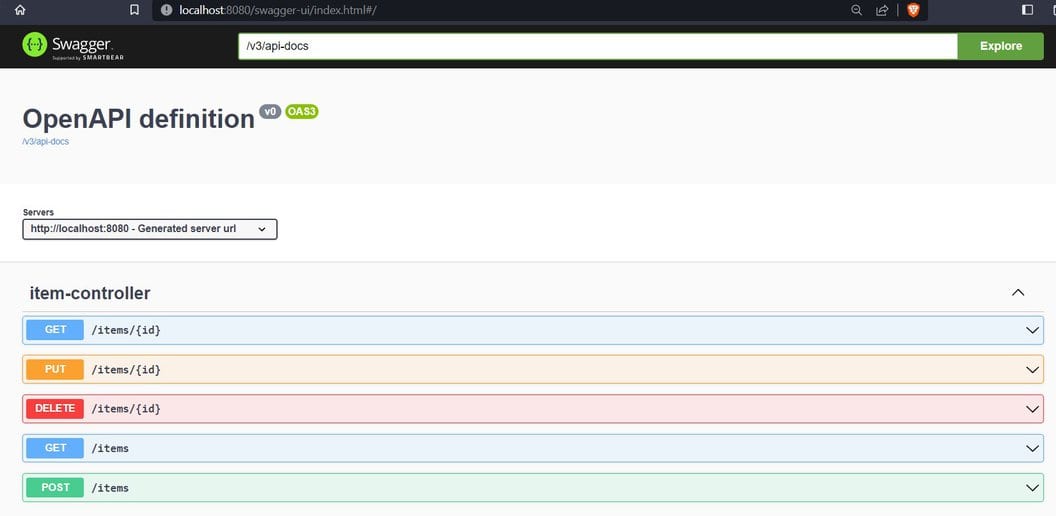Expand POST /items with its chevron
This screenshot has width=1056, height=516.
pyautogui.click(x=1032, y=488)
